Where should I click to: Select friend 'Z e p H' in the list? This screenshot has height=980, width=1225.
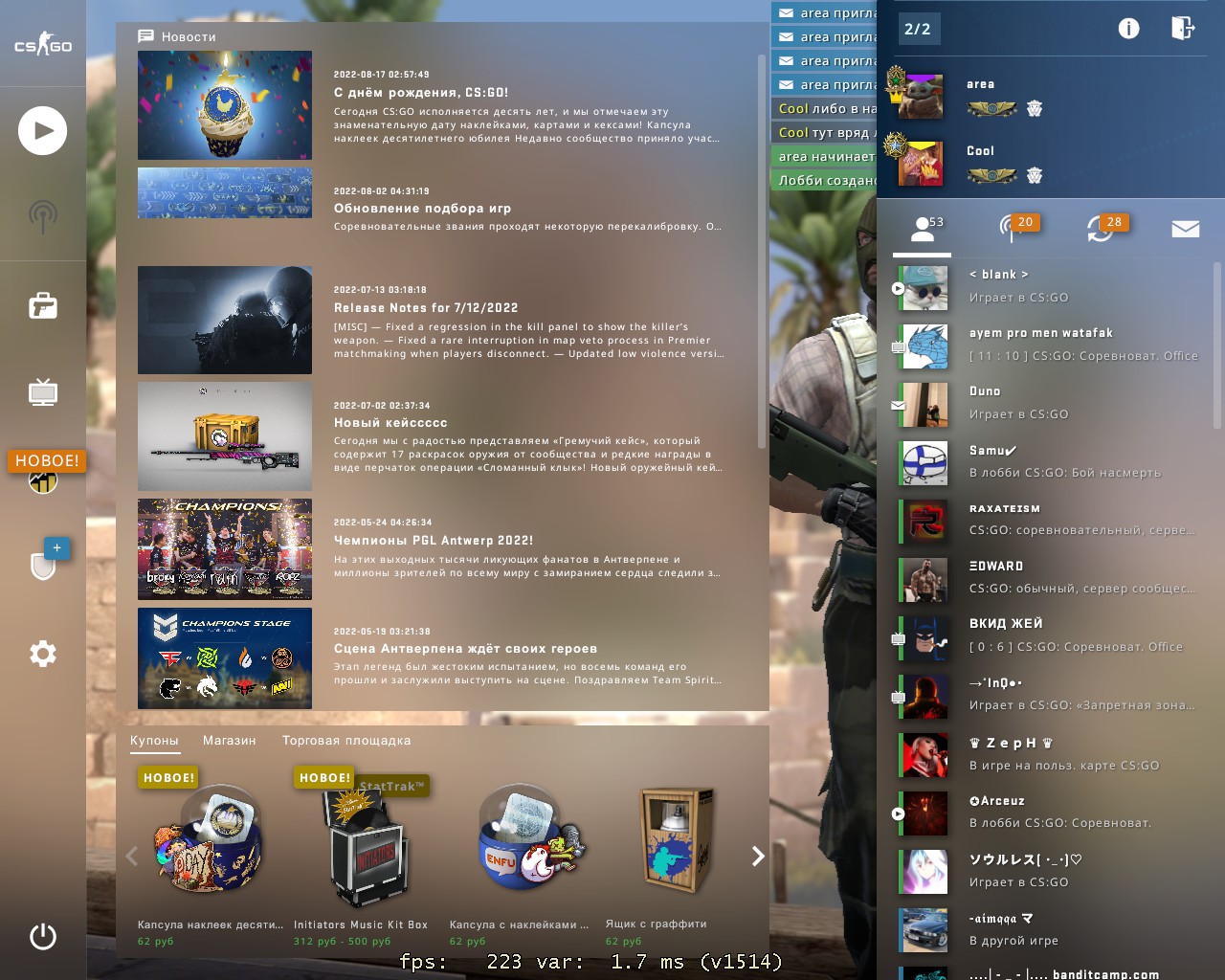click(x=1051, y=754)
